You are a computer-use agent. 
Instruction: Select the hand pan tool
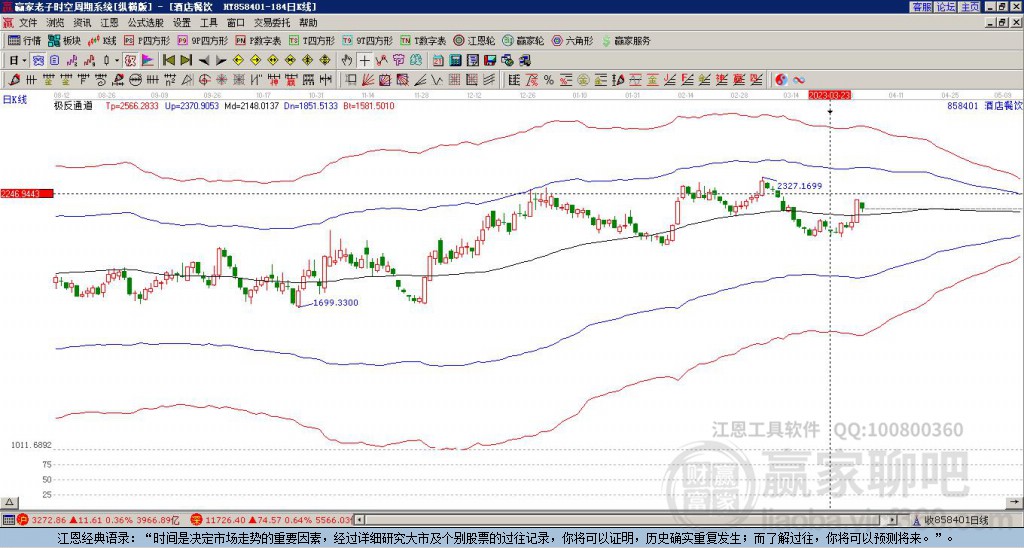(x=347, y=60)
